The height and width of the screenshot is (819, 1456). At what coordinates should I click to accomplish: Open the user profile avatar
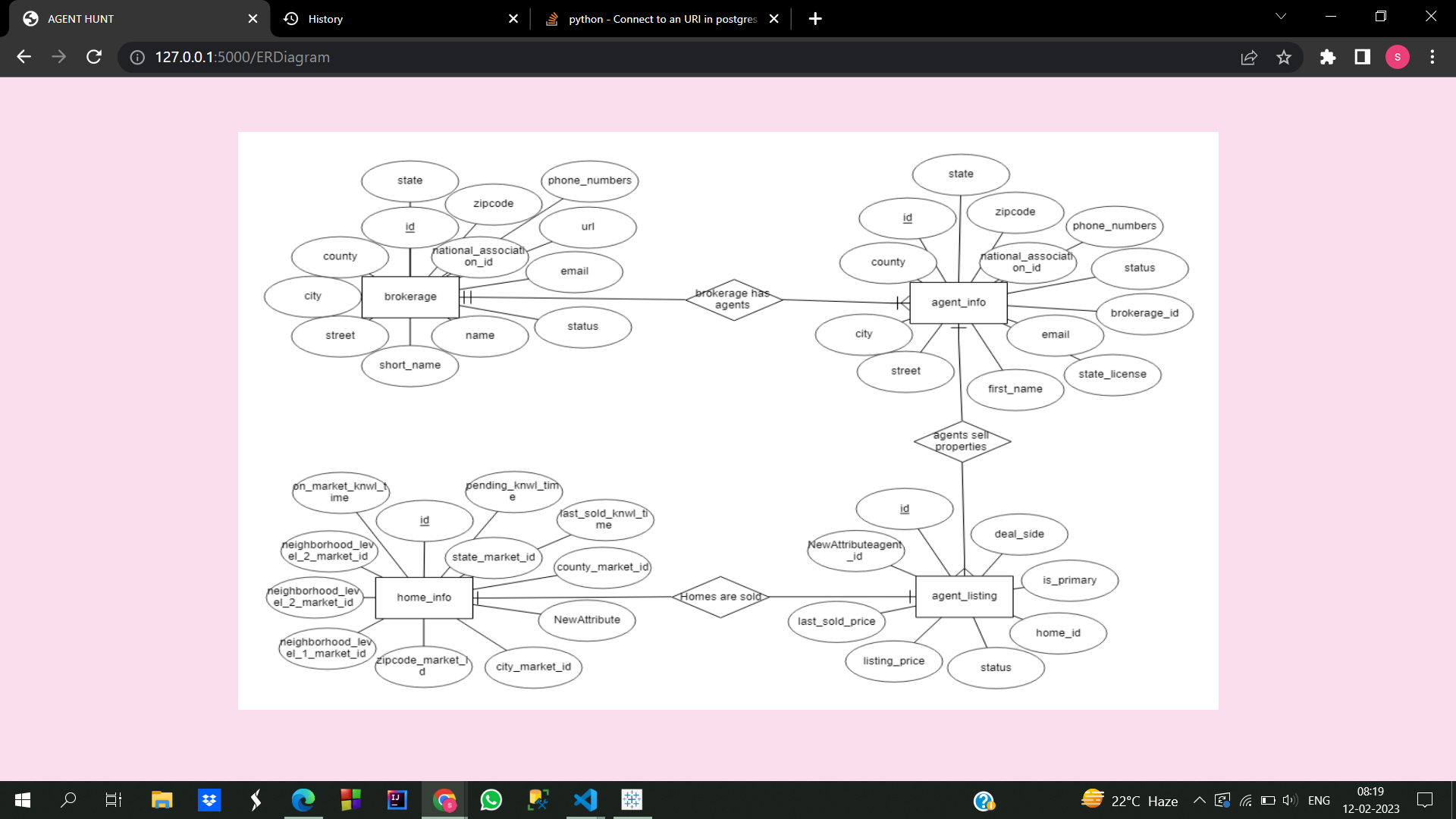click(x=1398, y=57)
